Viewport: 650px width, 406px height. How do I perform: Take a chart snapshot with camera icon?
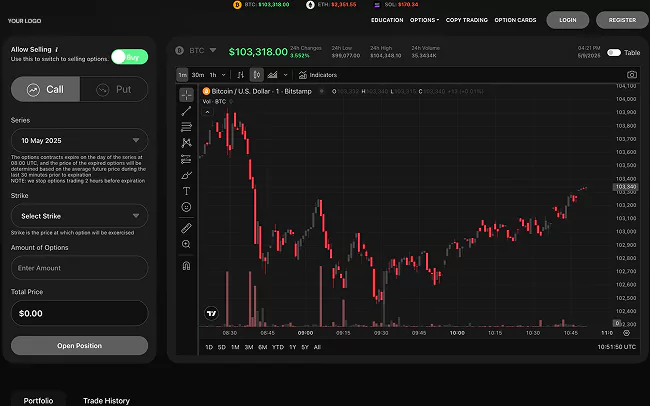pyautogui.click(x=631, y=74)
